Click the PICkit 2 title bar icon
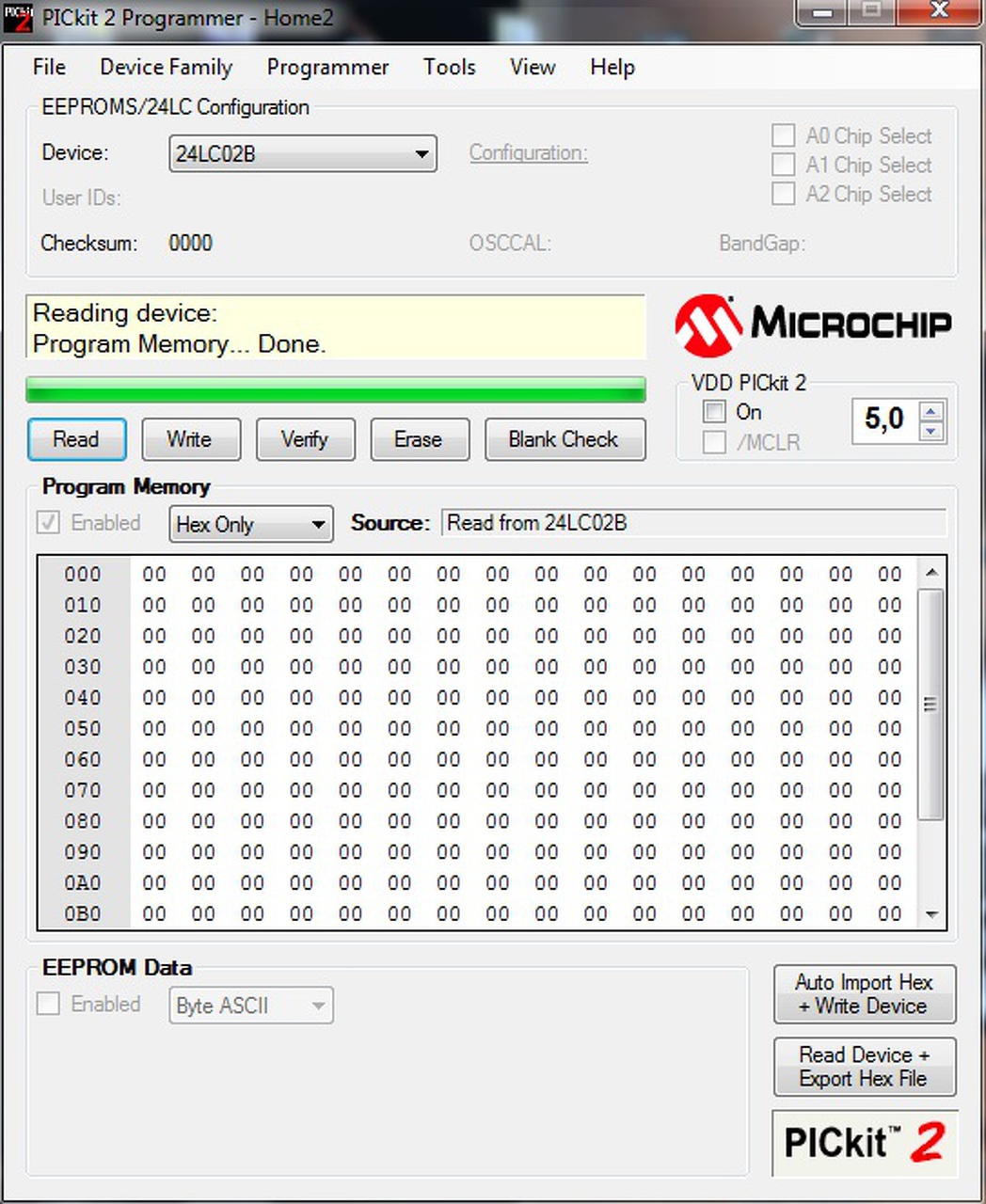Viewport: 986px width, 1204px height. [18, 18]
